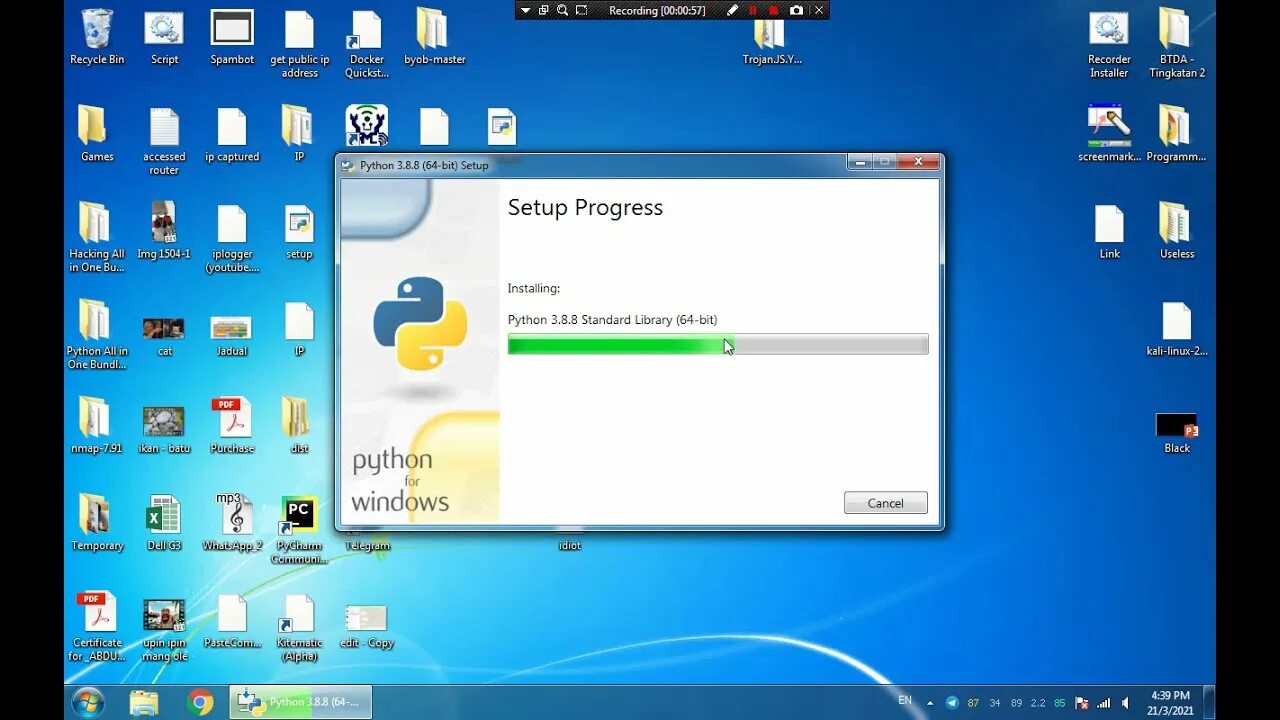Open the recorder toolbar dropdown arrow
Image resolution: width=1280 pixels, height=720 pixels.
[x=526, y=10]
